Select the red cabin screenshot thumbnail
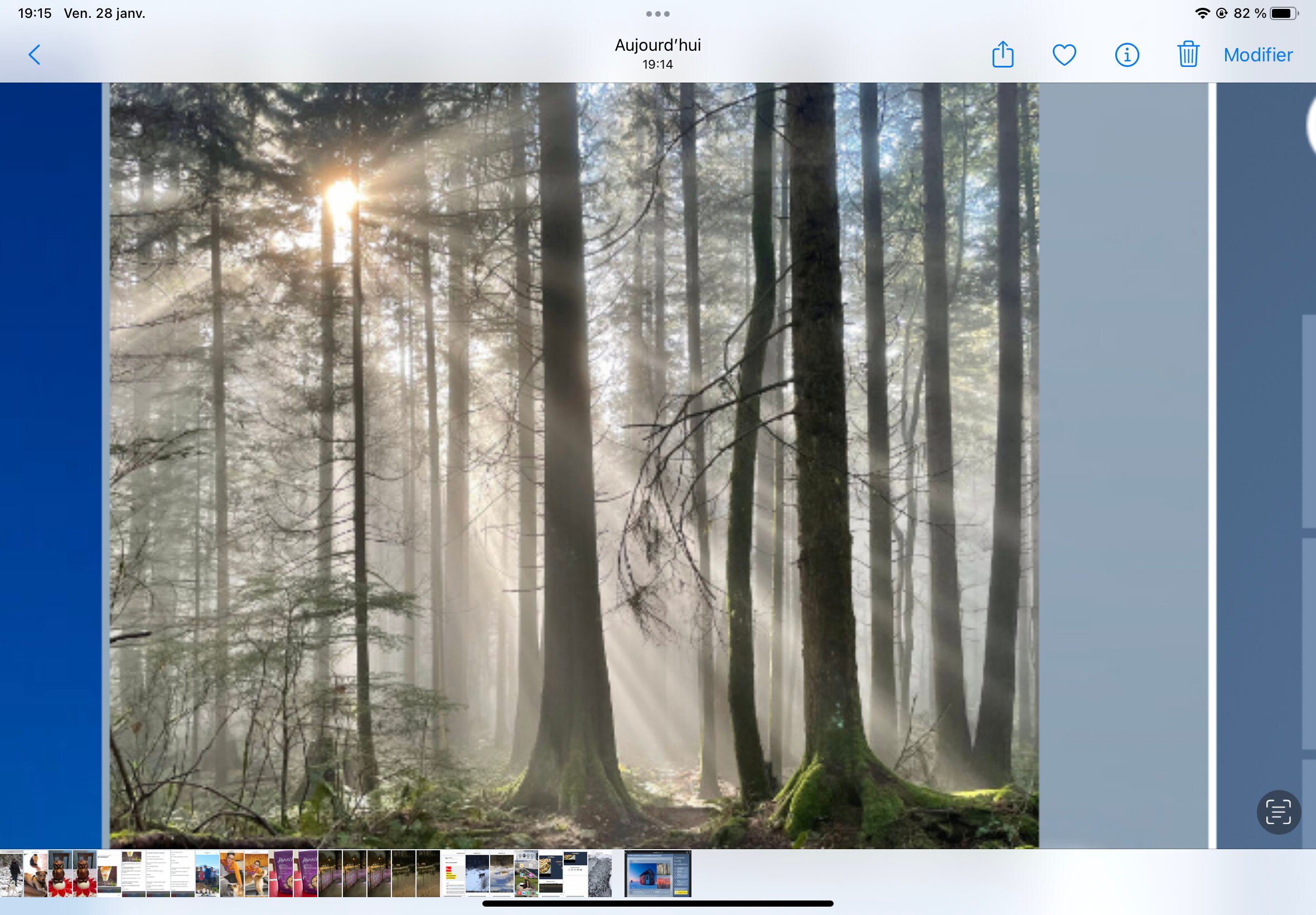 tap(657, 874)
